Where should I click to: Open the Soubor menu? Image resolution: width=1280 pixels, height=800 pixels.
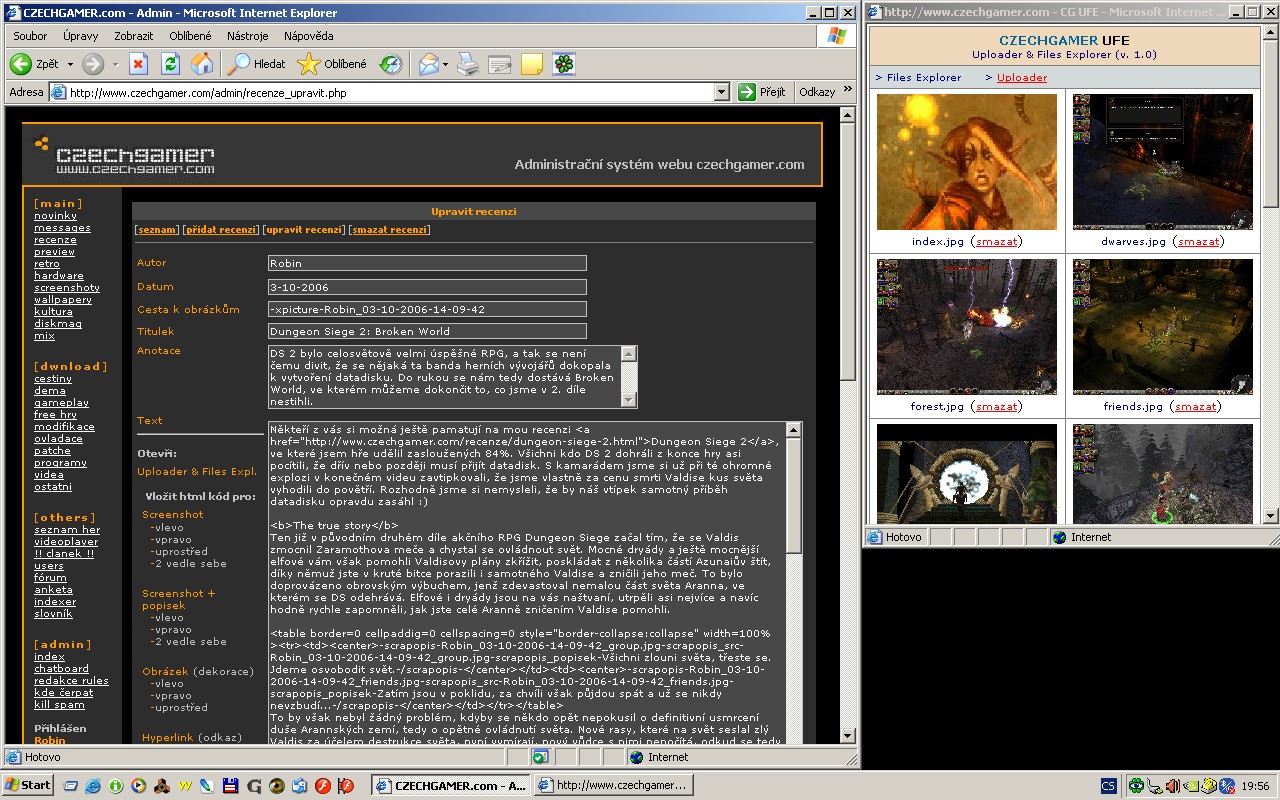[30, 36]
